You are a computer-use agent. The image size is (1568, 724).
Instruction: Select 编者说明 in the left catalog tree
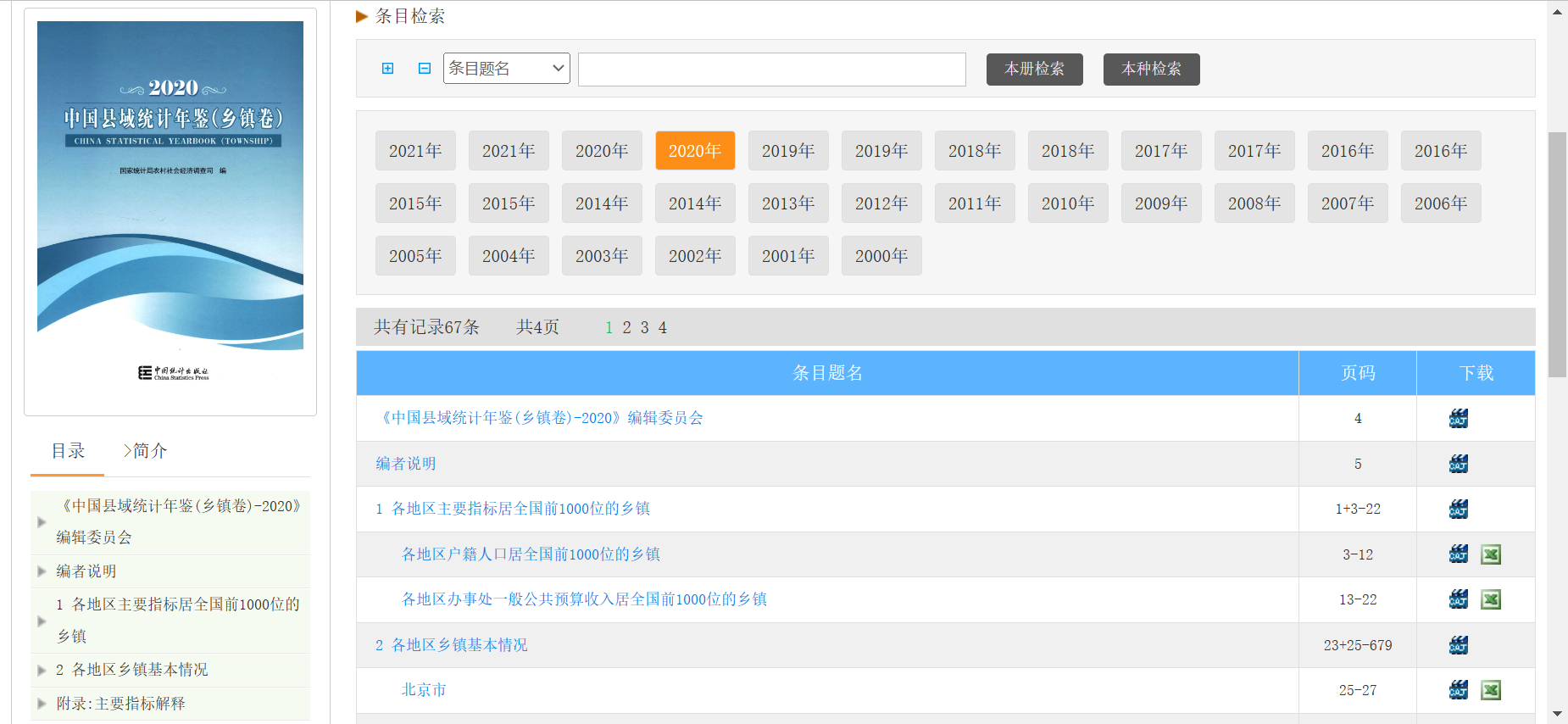click(86, 571)
